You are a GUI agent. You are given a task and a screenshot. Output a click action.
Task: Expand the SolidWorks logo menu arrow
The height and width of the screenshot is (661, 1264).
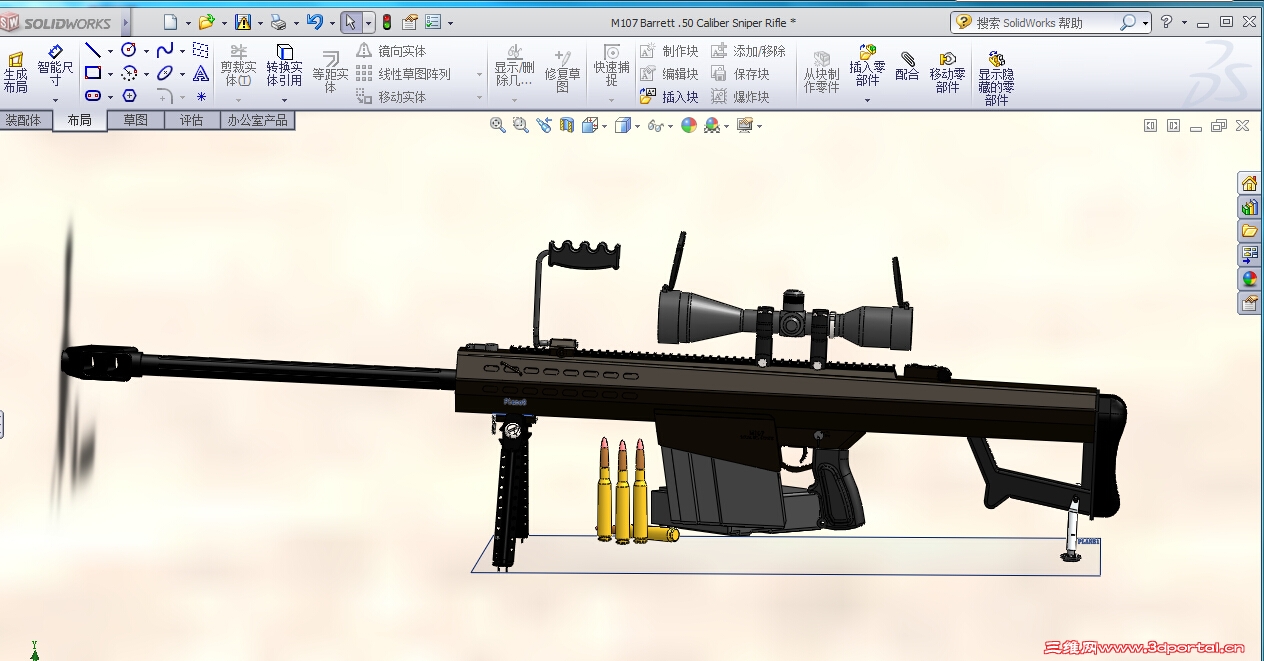(126, 22)
